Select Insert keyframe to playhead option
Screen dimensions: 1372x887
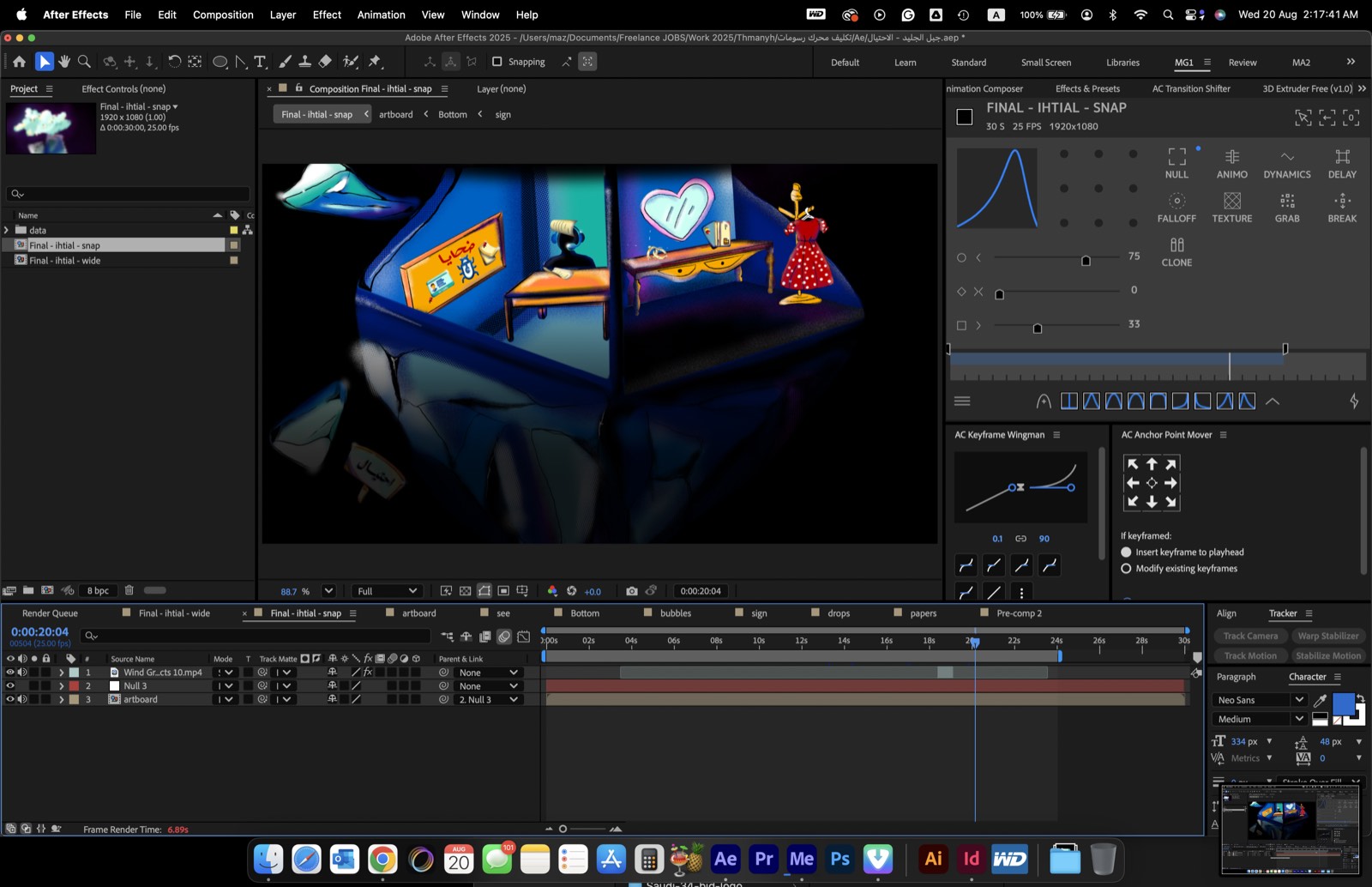point(1126,552)
